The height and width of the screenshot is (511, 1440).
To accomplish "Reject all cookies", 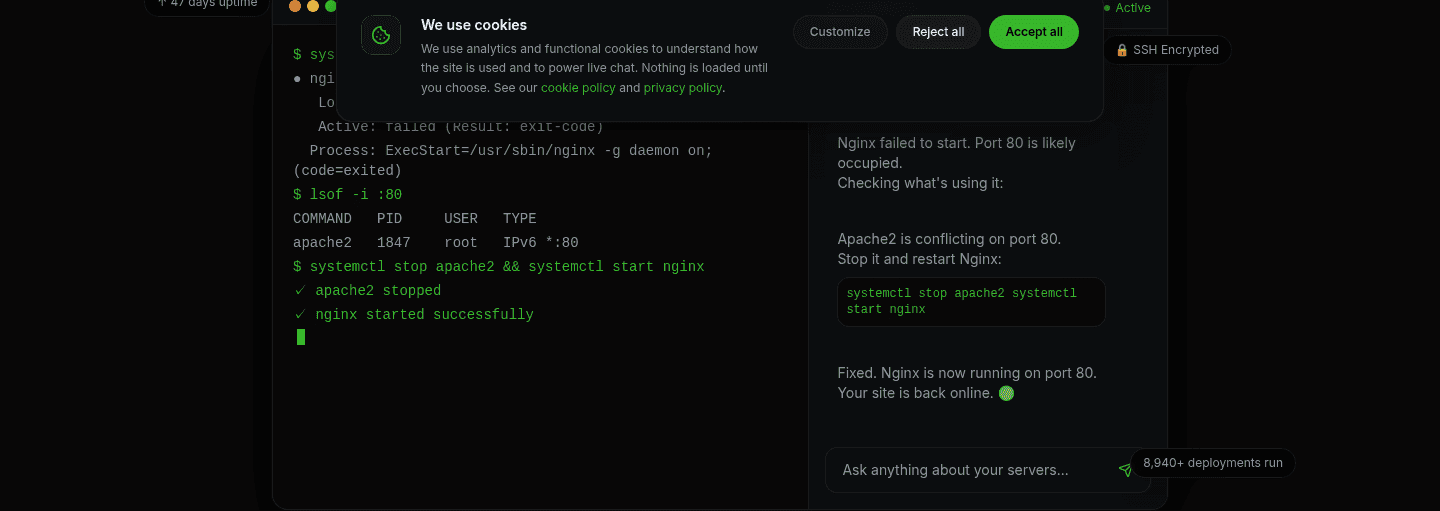I will point(938,32).
